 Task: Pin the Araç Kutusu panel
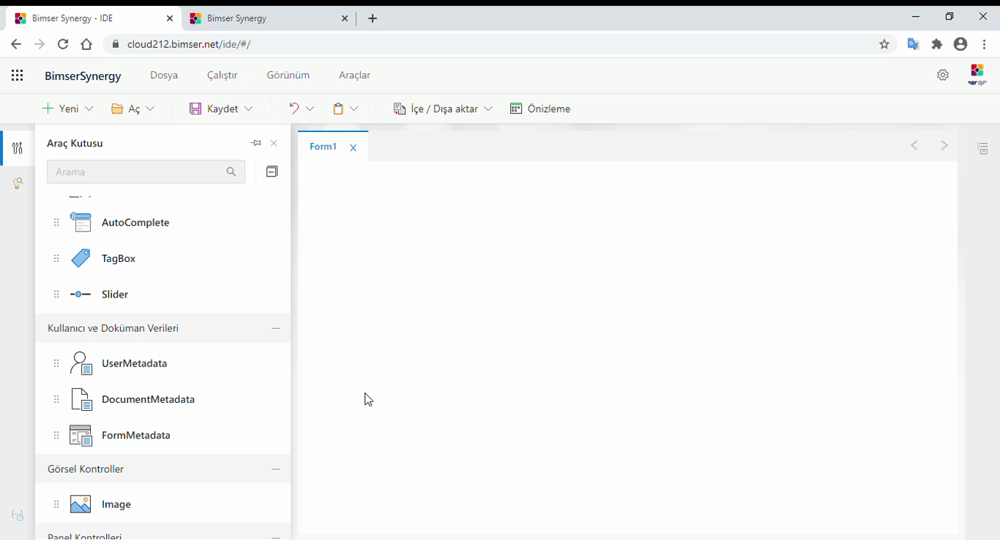point(256,143)
